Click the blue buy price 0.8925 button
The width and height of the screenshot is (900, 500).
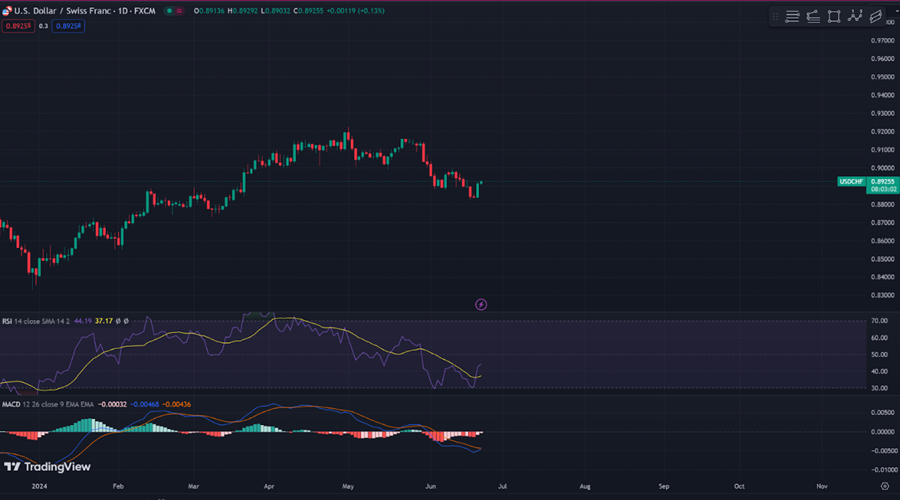69,26
